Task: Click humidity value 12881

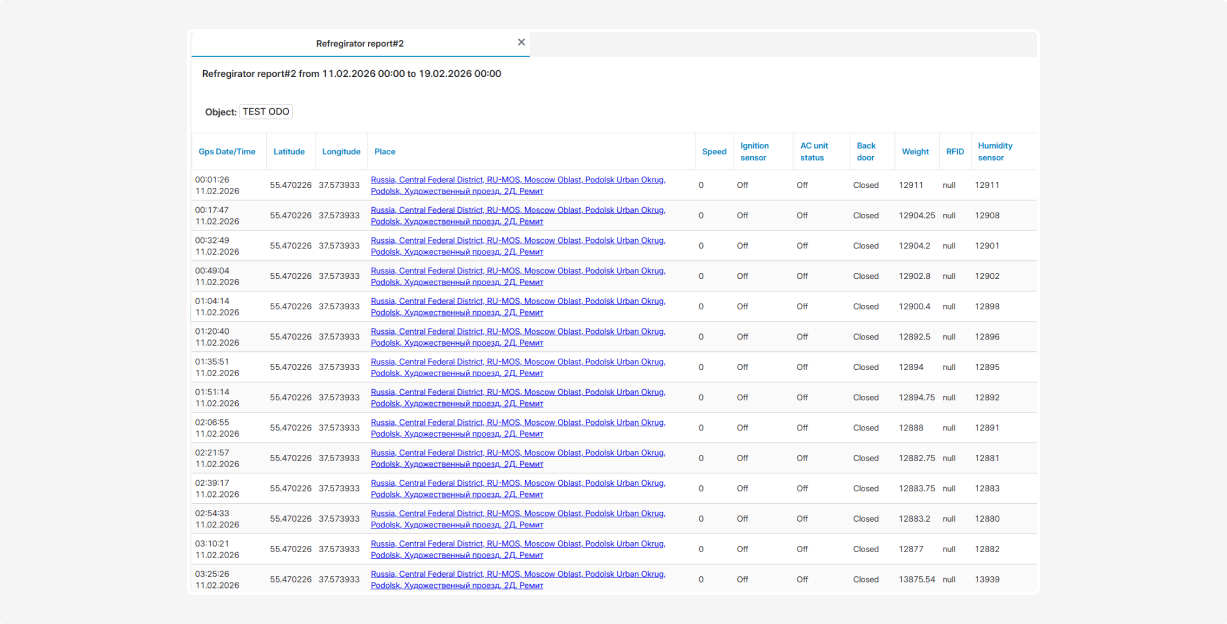Action: pos(987,459)
